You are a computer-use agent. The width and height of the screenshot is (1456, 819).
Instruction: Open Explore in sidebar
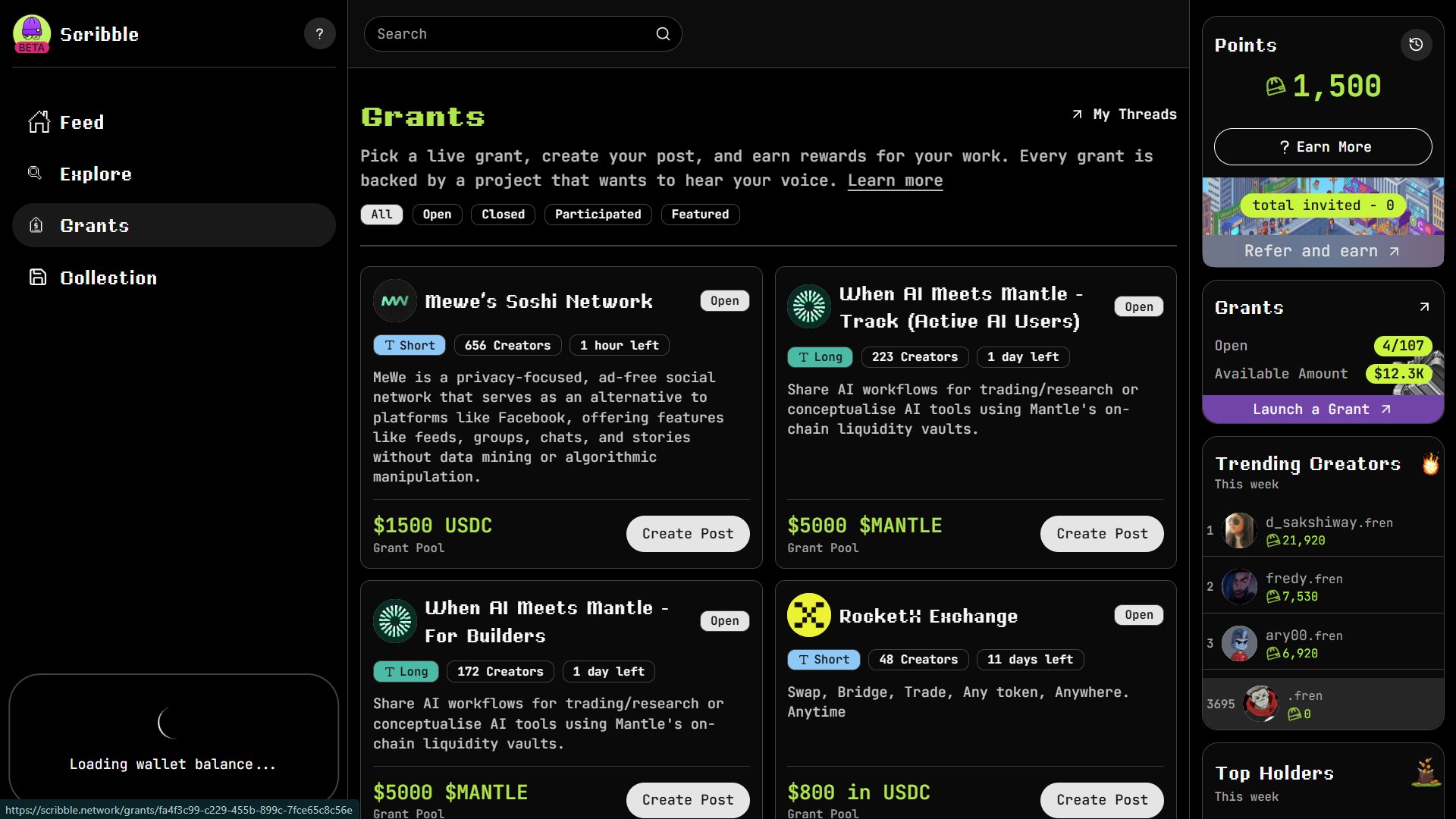pyautogui.click(x=96, y=174)
